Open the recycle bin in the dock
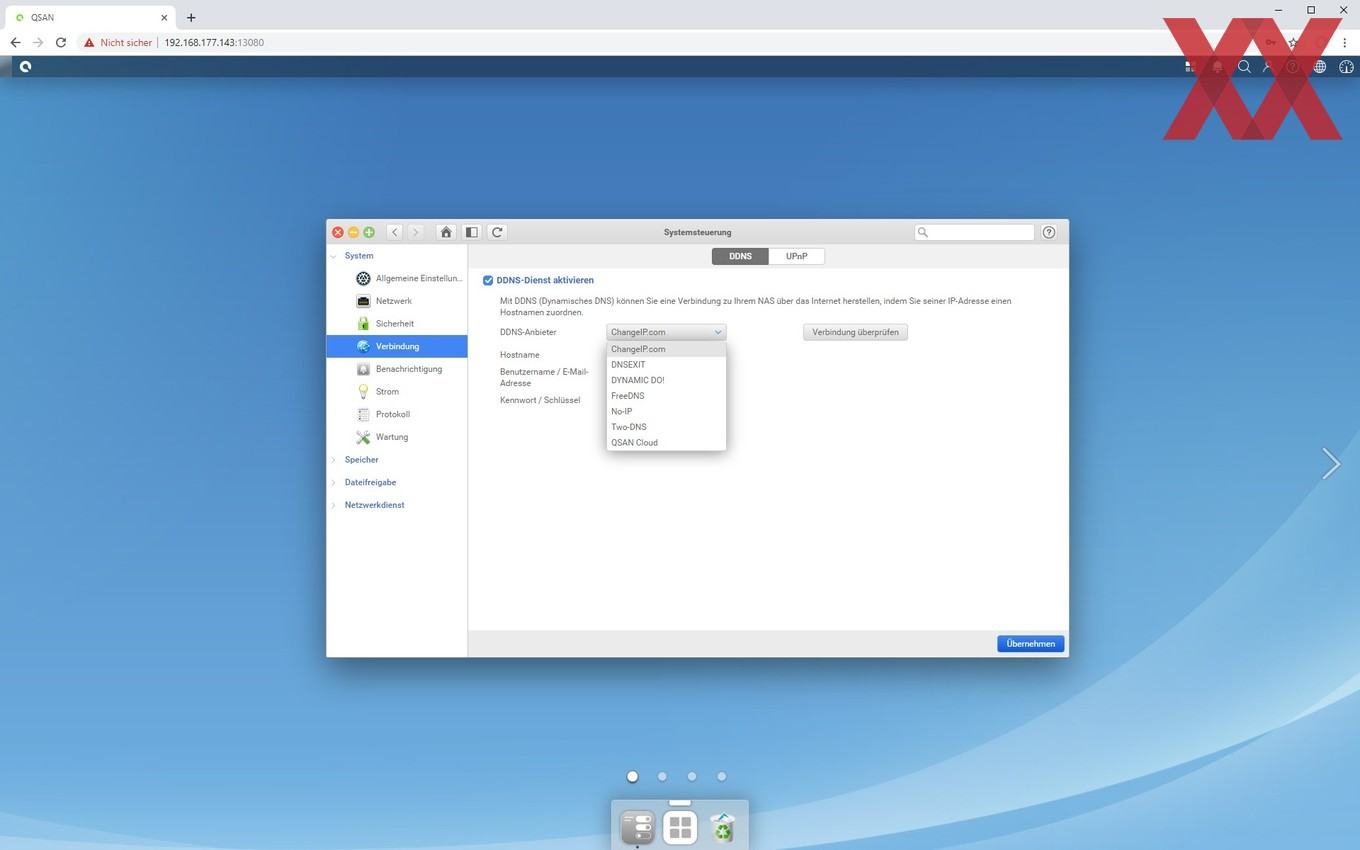The width and height of the screenshot is (1360, 850). click(722, 828)
